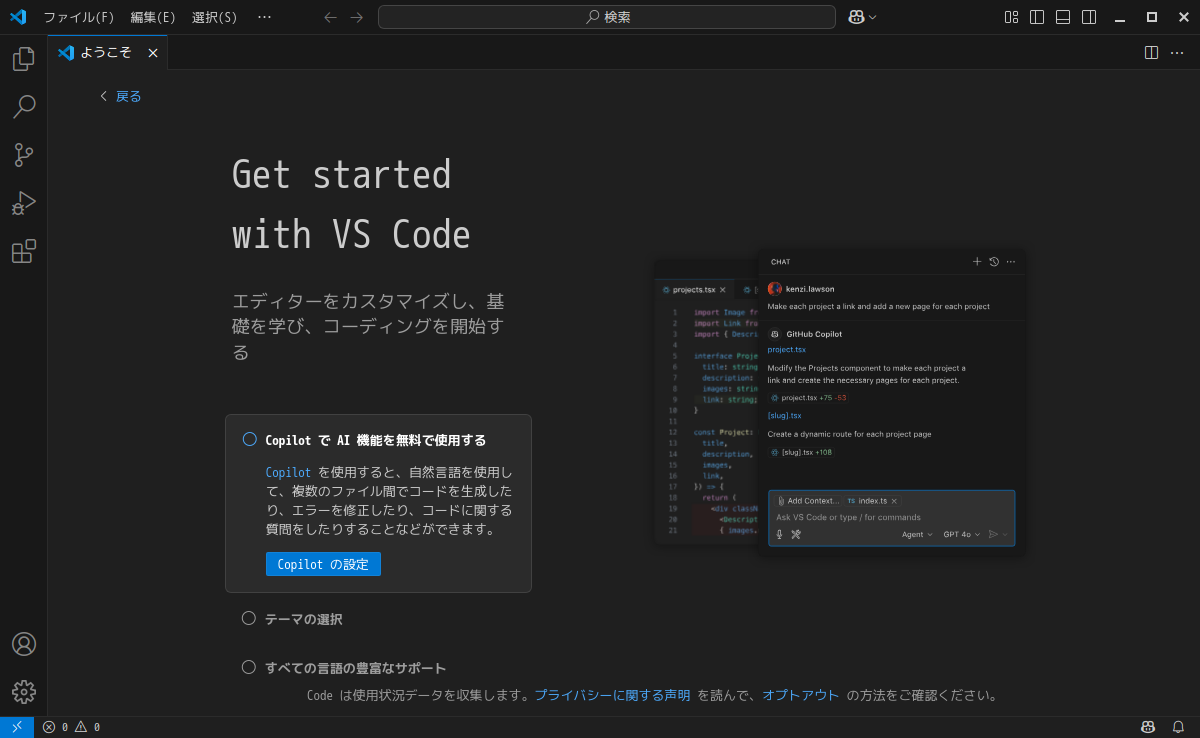Open the ファイル(F) menu
Viewport: 1200px width, 738px height.
click(x=78, y=17)
